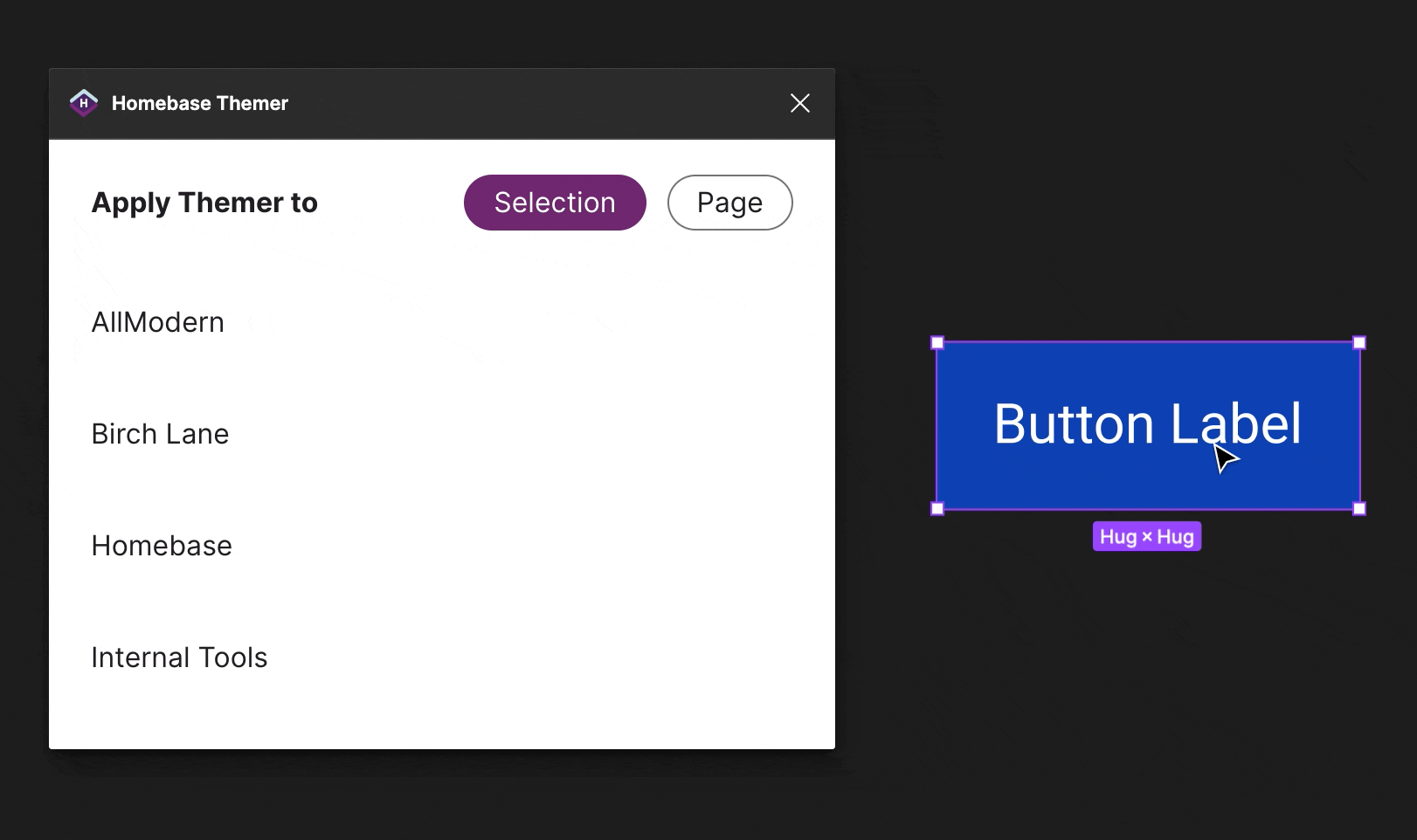Click the top-right corner handle of the button
The image size is (1417, 840).
(1359, 342)
